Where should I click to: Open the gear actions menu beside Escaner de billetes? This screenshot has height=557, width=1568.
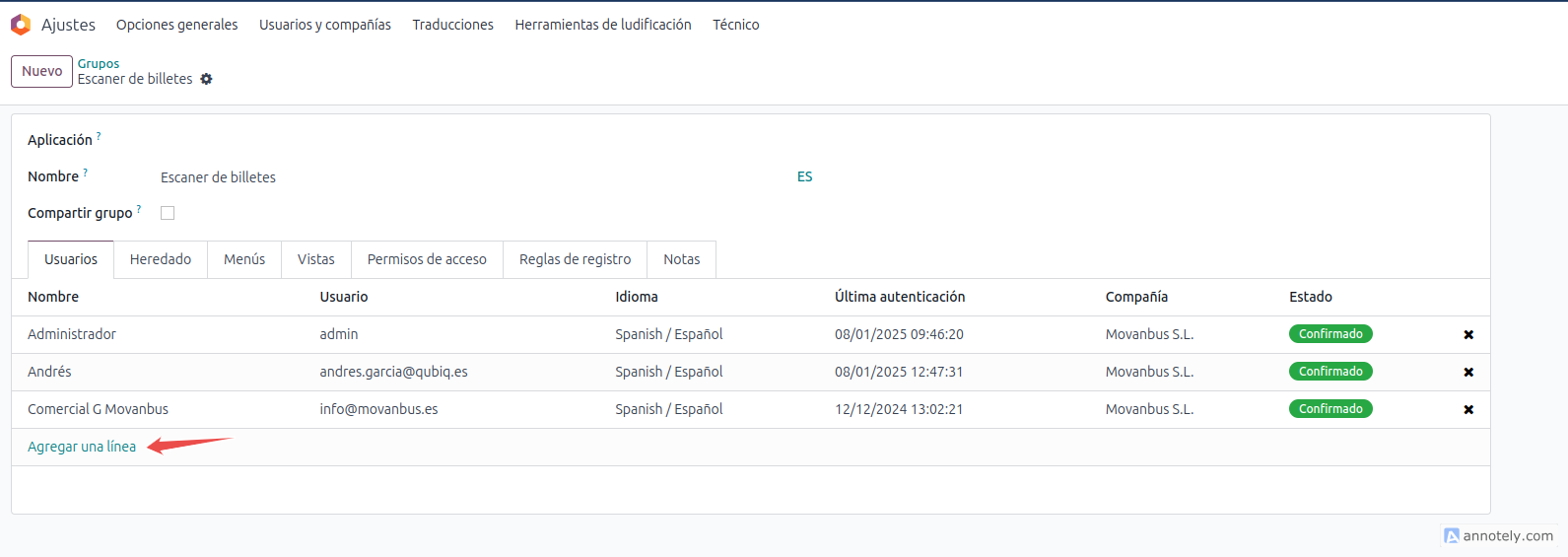pos(206,79)
